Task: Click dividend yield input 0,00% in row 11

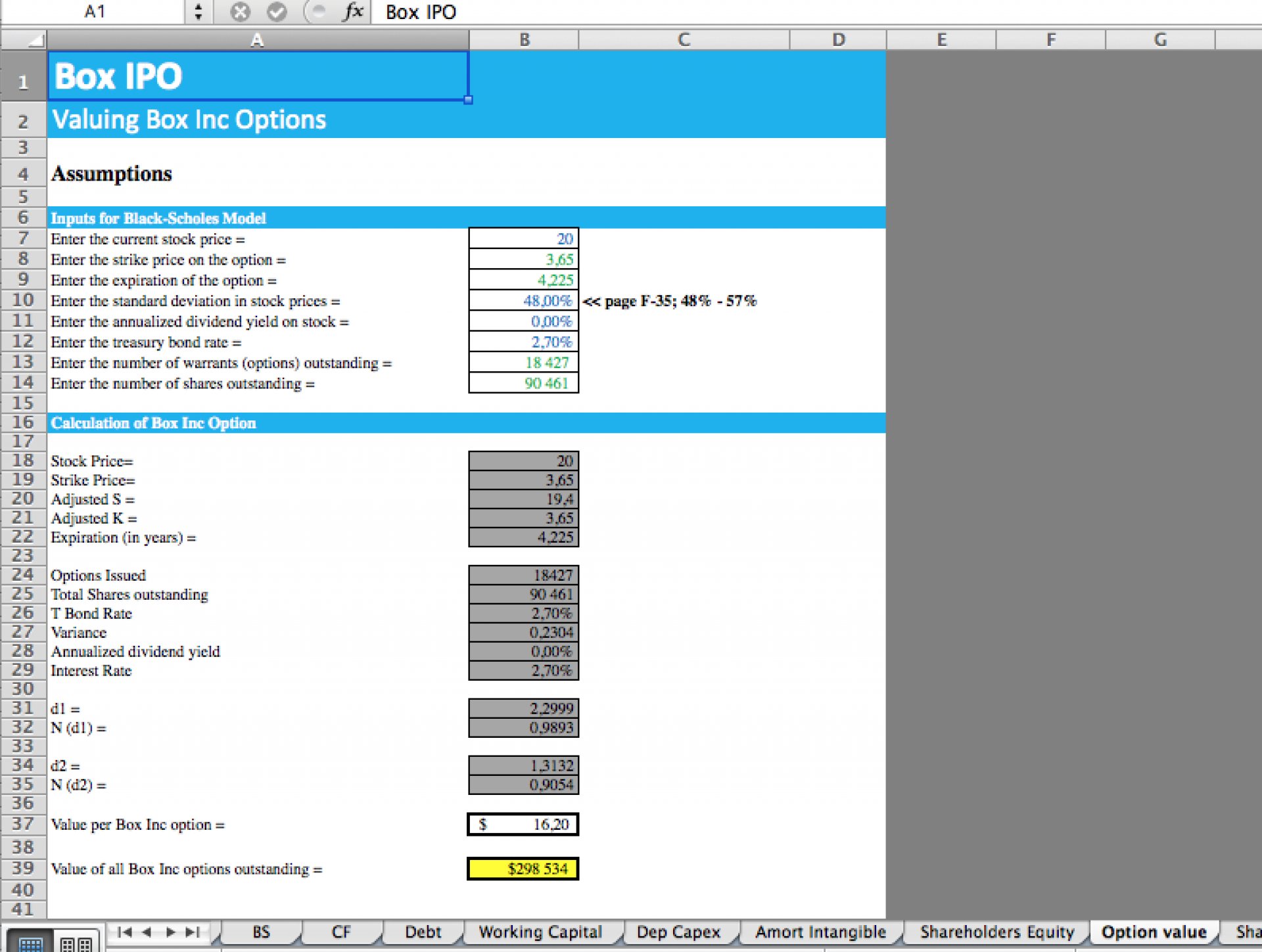Action: (x=524, y=321)
